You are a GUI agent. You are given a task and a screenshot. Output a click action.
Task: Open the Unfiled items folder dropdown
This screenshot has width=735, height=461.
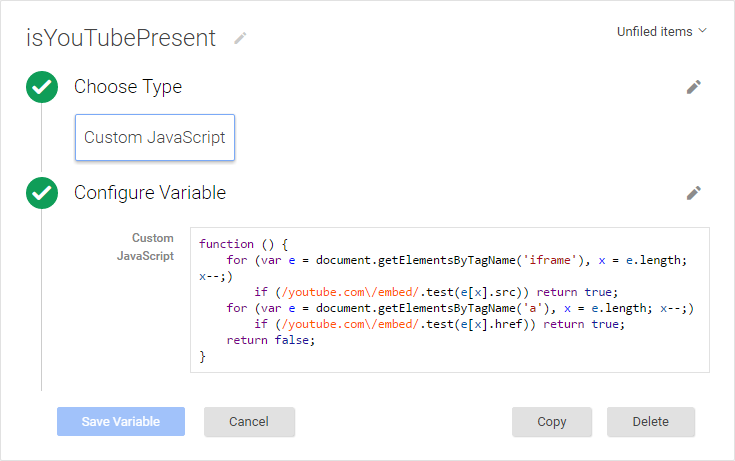pos(661,31)
